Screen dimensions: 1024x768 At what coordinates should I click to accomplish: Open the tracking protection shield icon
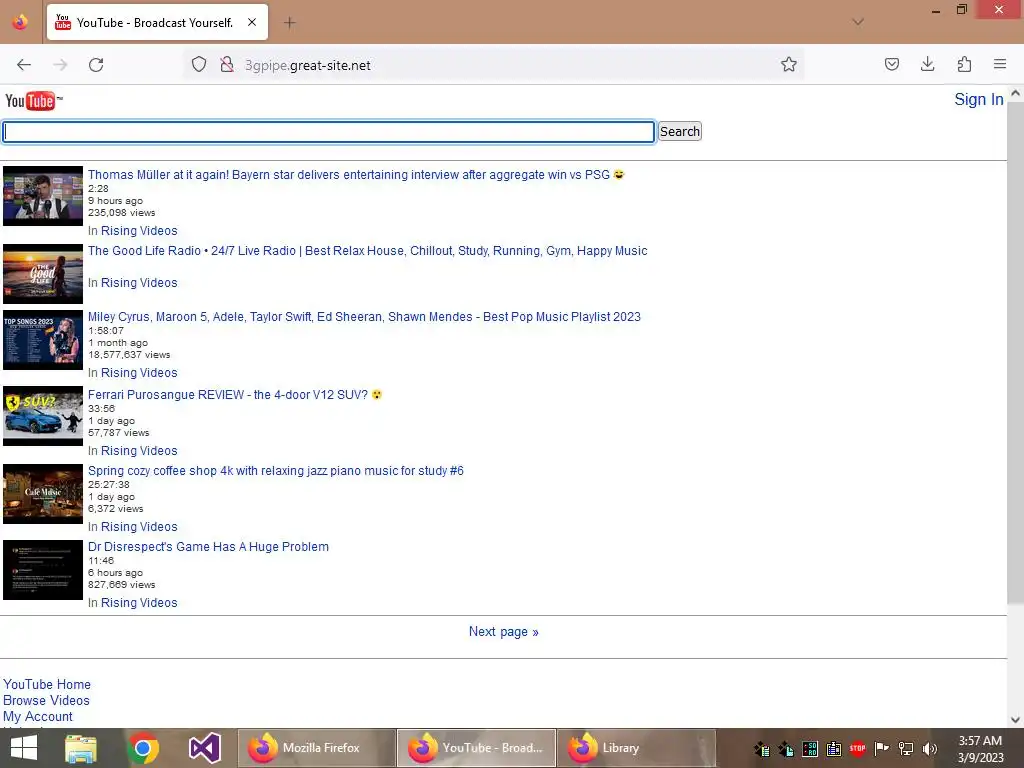(x=199, y=65)
